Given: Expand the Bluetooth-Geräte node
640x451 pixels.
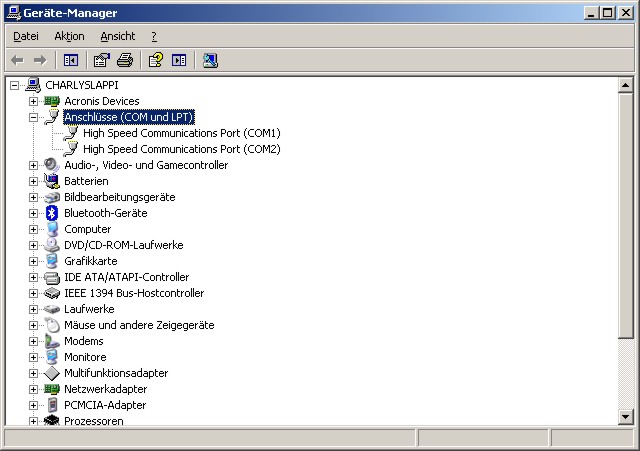Looking at the screenshot, I should [x=33, y=213].
